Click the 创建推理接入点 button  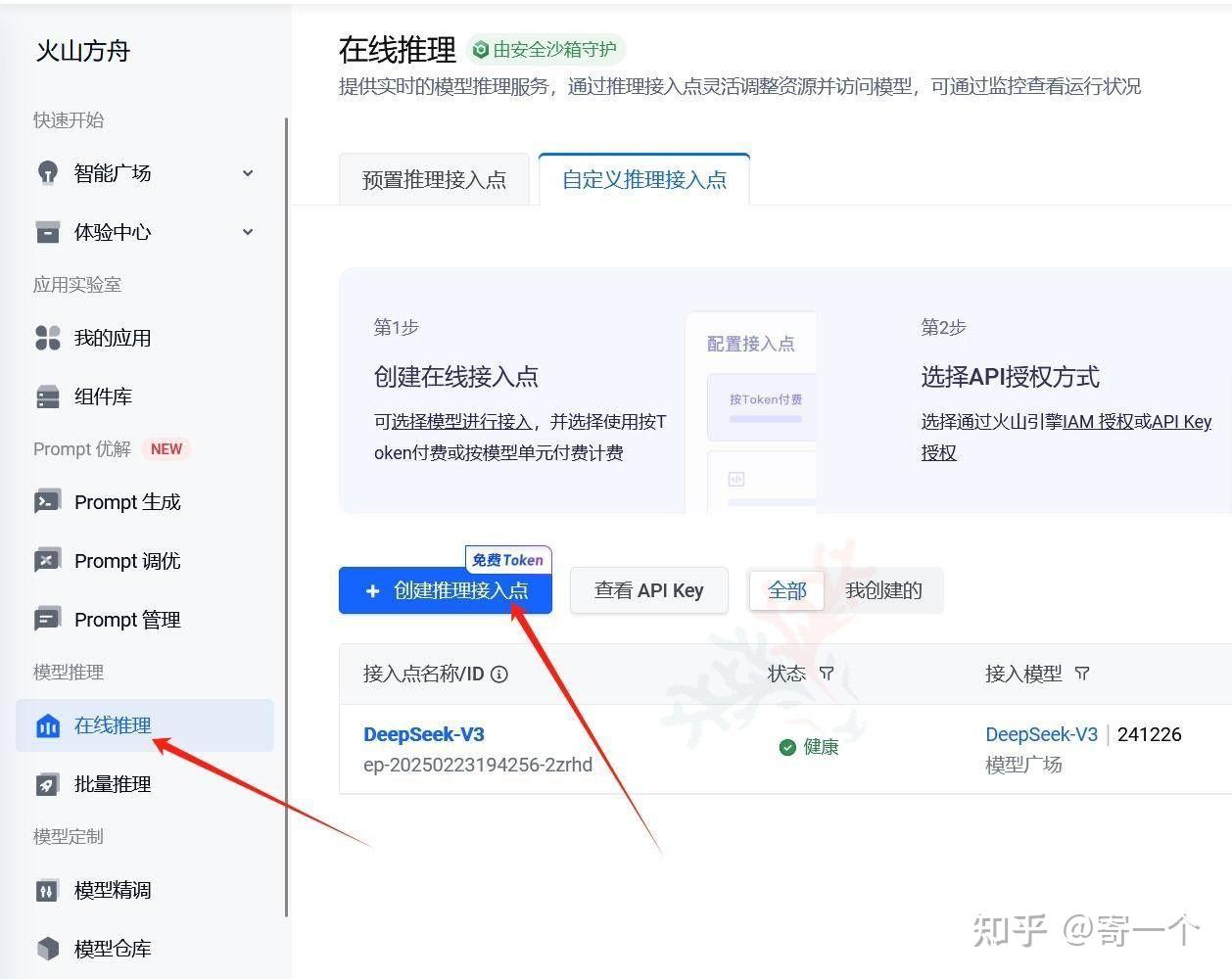point(446,590)
